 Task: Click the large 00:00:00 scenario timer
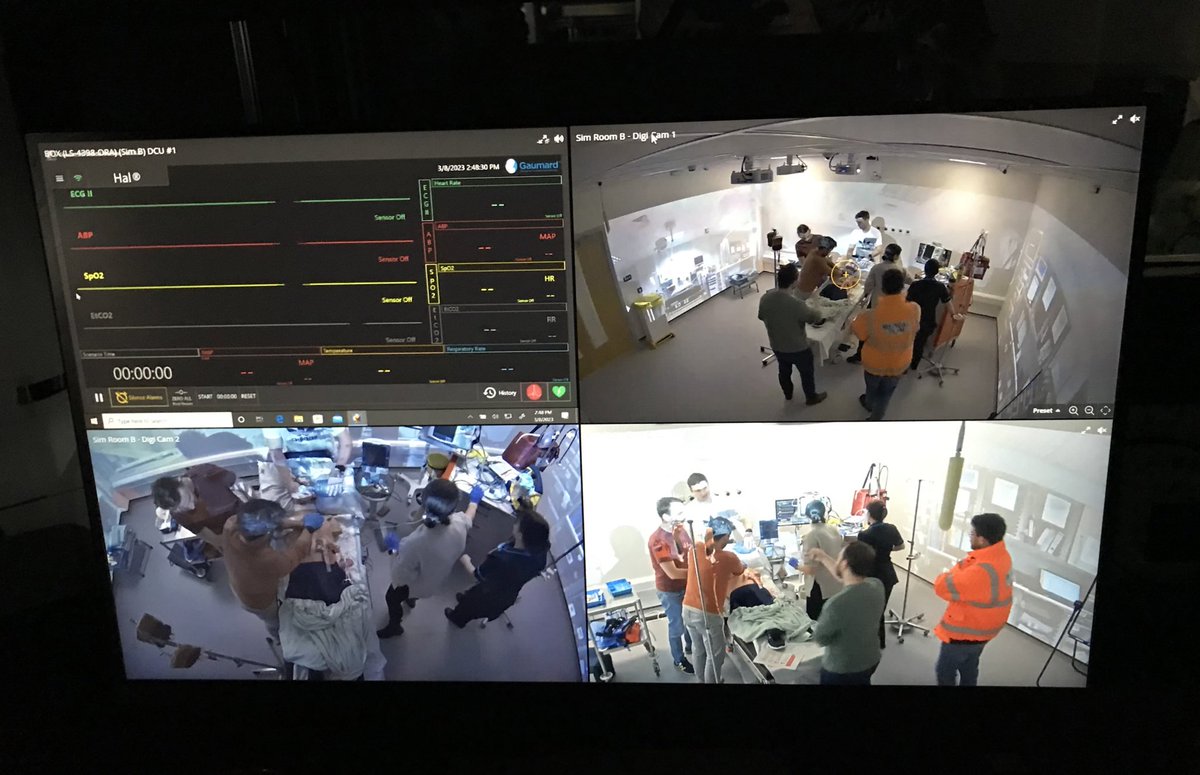click(x=142, y=373)
